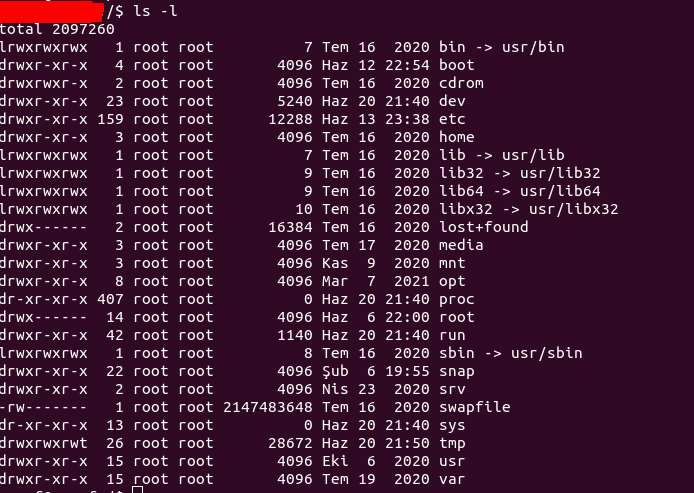
Task: Click the terminal cursor at the prompt
Action: click(138, 490)
